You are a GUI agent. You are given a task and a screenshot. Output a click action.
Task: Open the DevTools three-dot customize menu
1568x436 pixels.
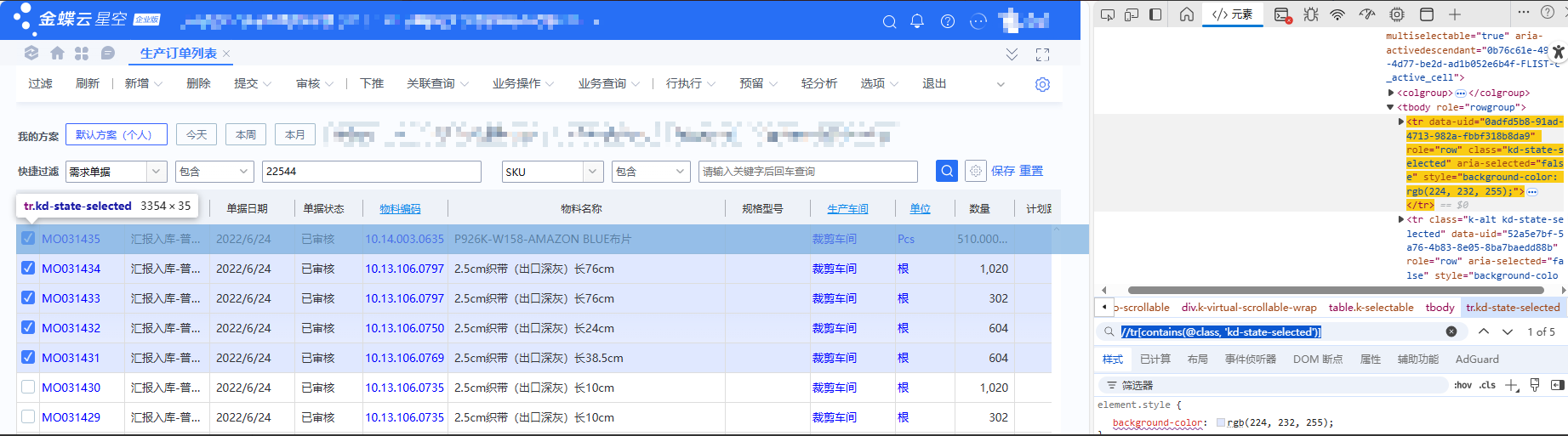coord(1524,12)
